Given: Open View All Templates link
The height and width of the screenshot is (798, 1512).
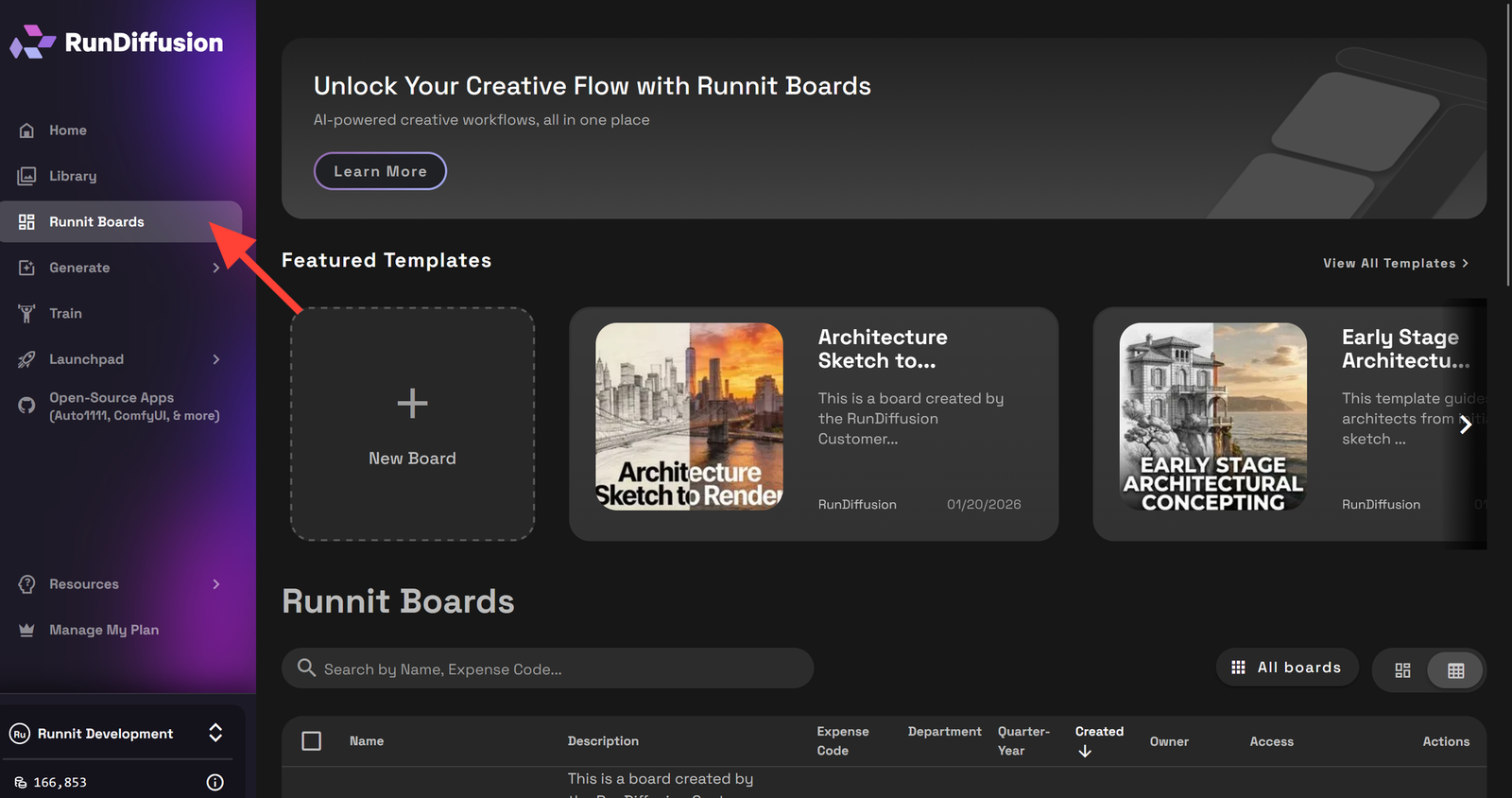Looking at the screenshot, I should click(x=1395, y=264).
